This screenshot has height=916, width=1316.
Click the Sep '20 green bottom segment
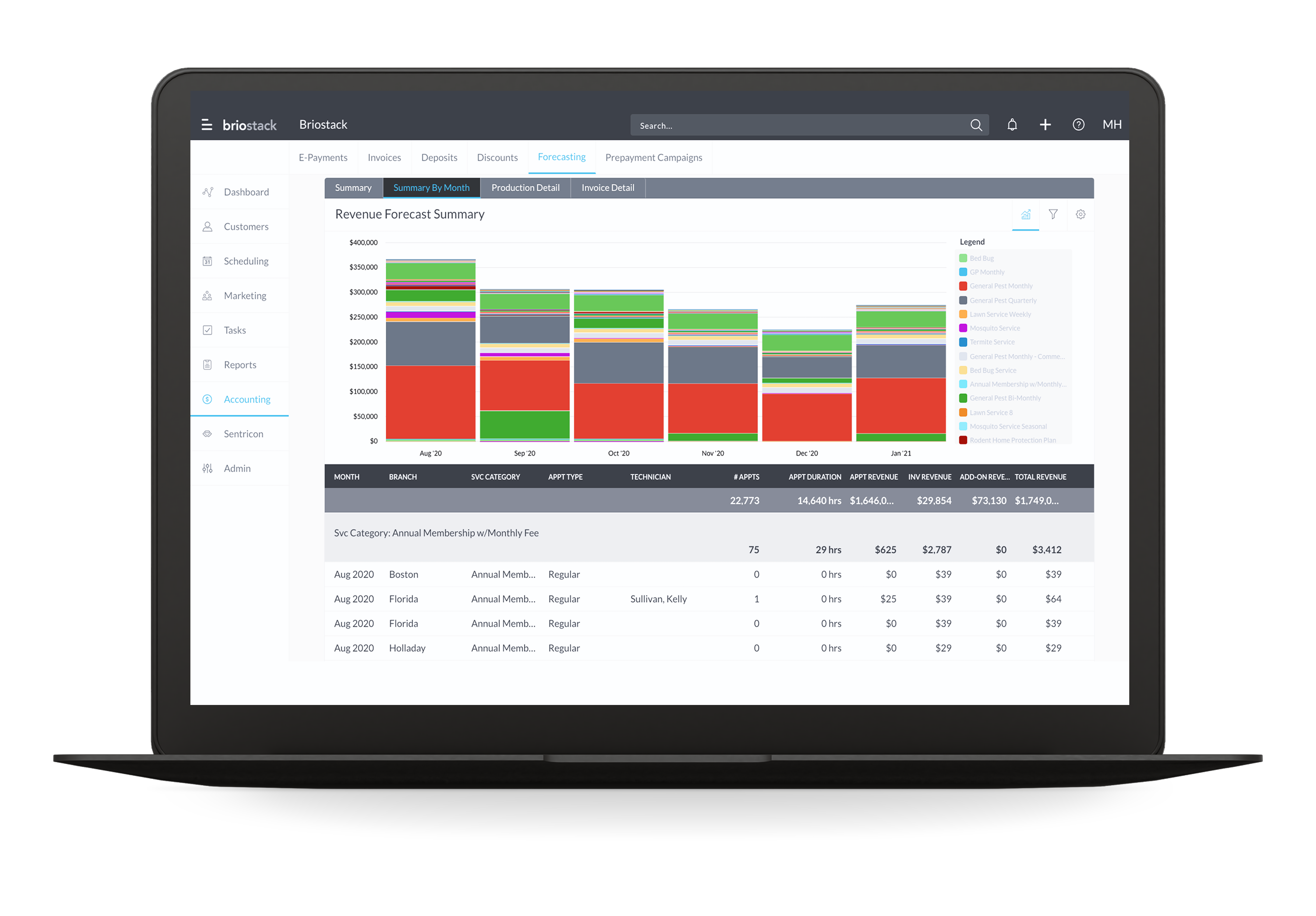pyautogui.click(x=525, y=425)
